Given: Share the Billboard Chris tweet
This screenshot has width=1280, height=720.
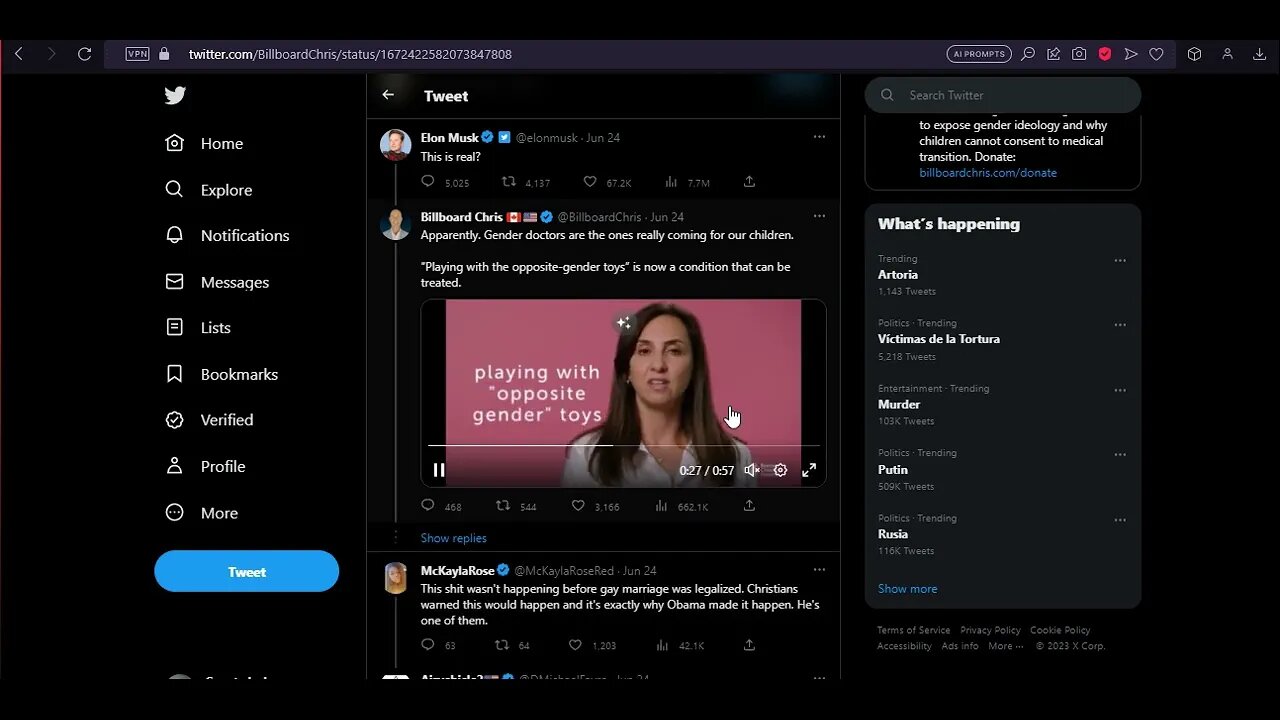Looking at the screenshot, I should point(749,506).
